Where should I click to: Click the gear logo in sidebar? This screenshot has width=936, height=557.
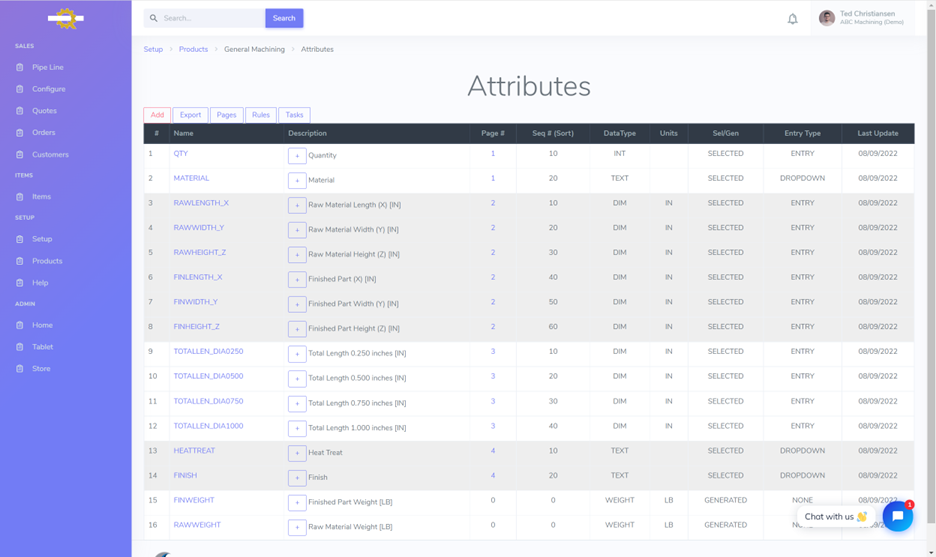(x=66, y=18)
